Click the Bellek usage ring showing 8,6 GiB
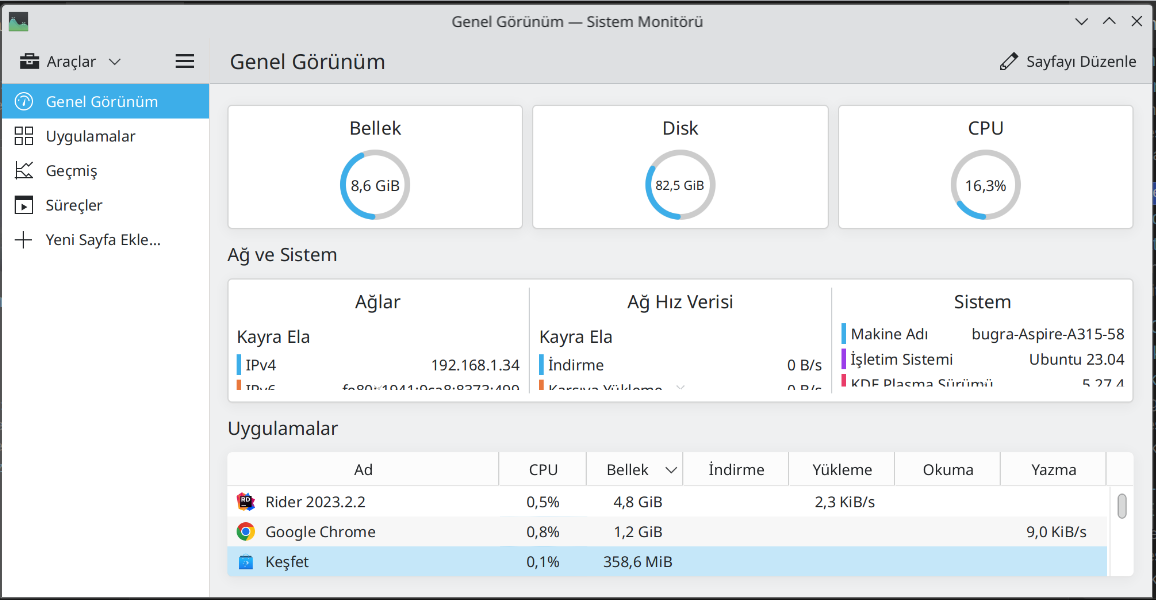 (375, 185)
